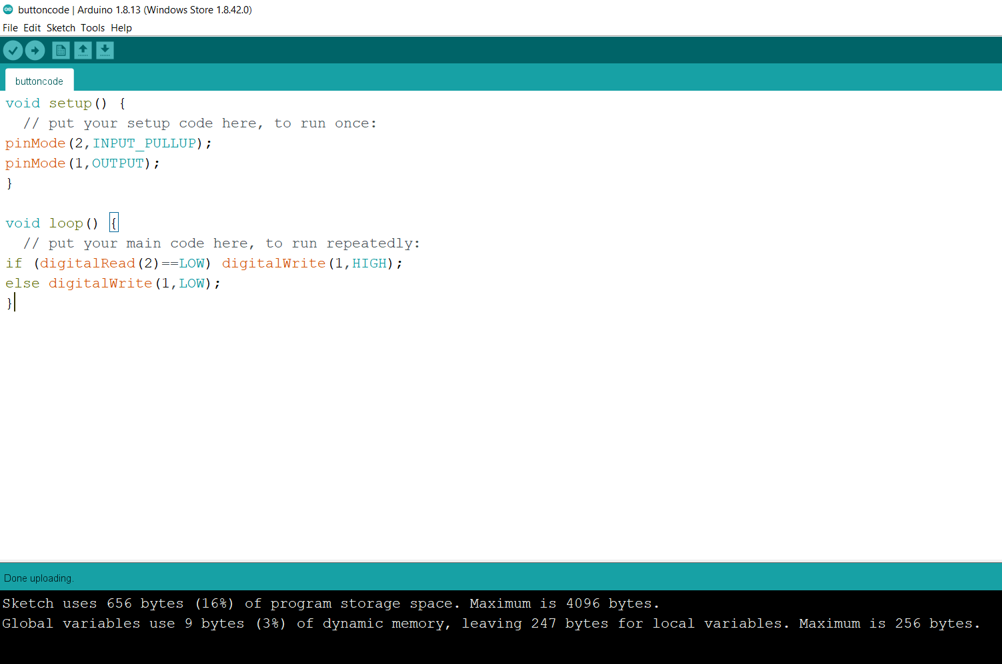Open a sketch with the Open icon
The image size is (1002, 664).
coord(82,50)
